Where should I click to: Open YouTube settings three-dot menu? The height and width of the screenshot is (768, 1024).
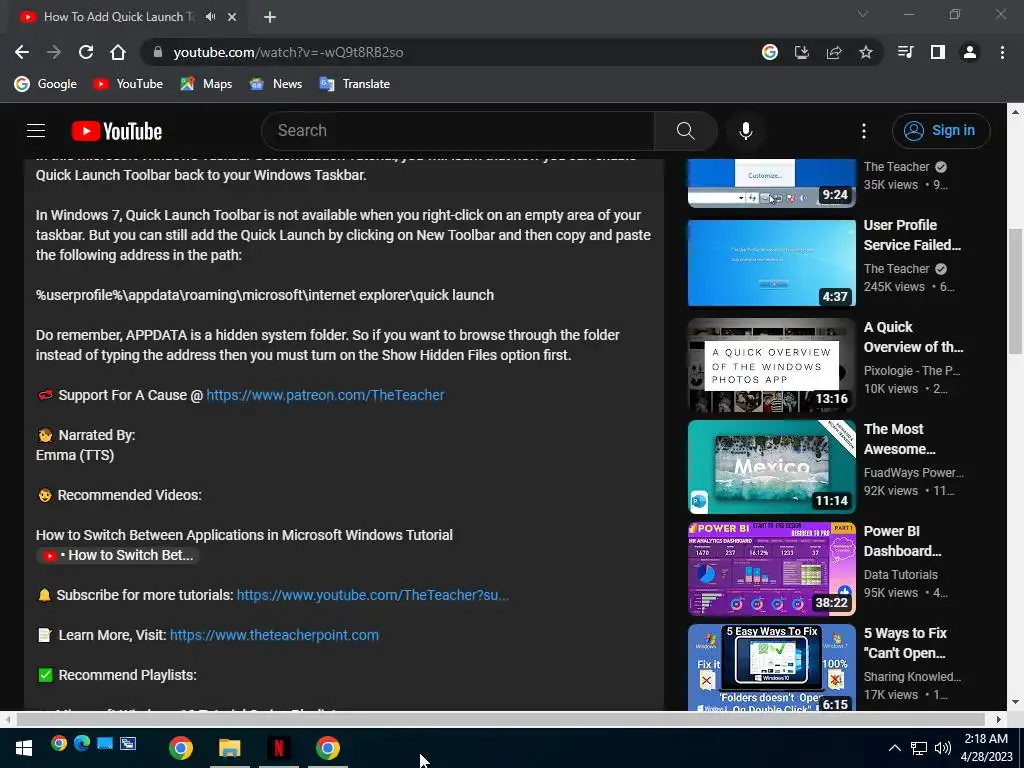click(x=863, y=131)
